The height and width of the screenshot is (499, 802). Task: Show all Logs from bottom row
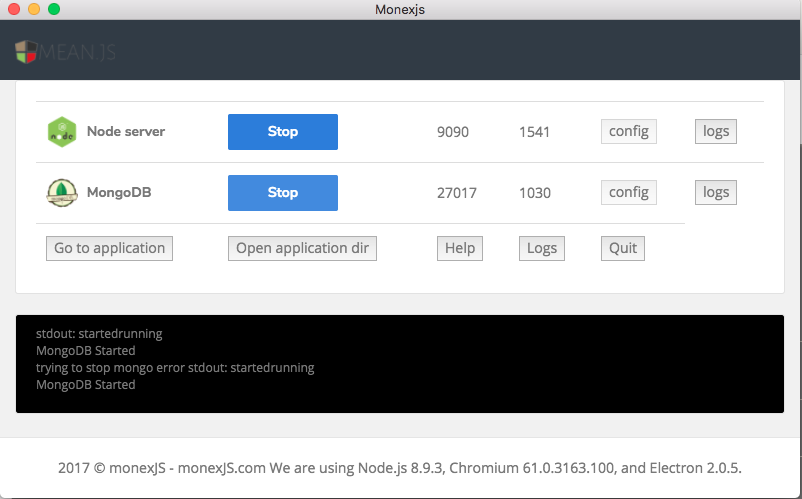click(x=542, y=248)
